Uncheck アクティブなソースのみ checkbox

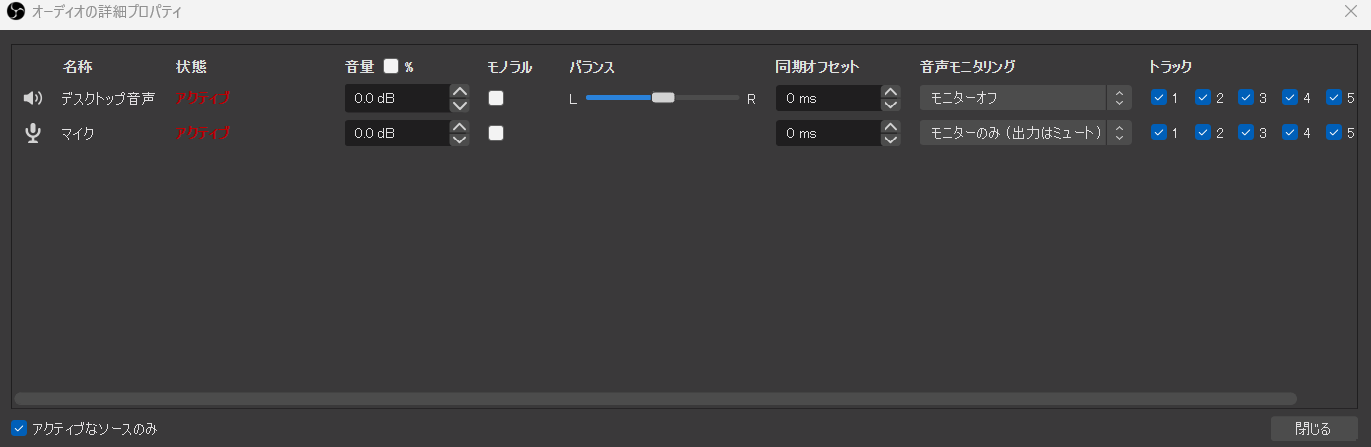19,428
